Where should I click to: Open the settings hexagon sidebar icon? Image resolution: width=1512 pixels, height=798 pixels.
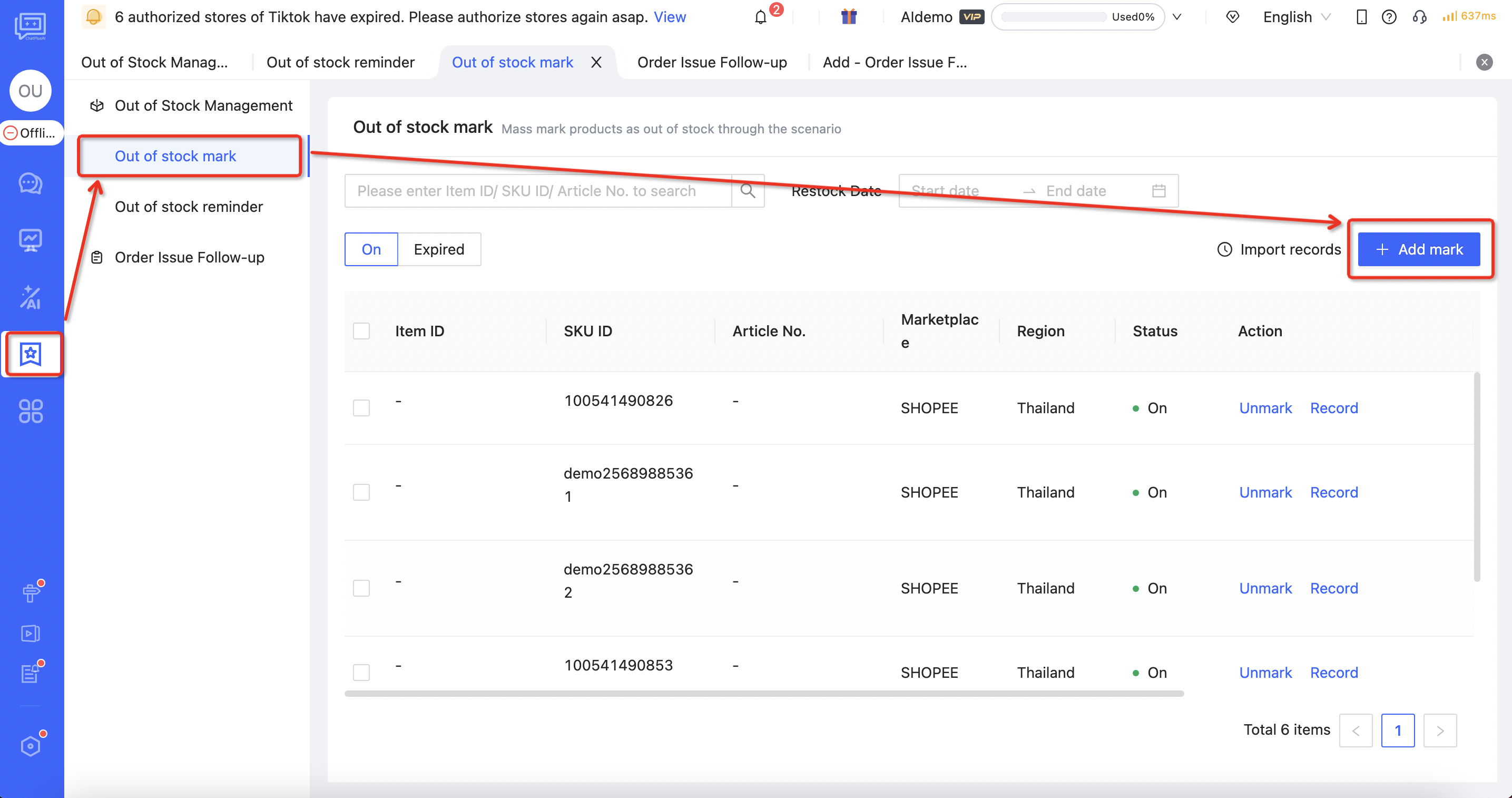(x=31, y=746)
